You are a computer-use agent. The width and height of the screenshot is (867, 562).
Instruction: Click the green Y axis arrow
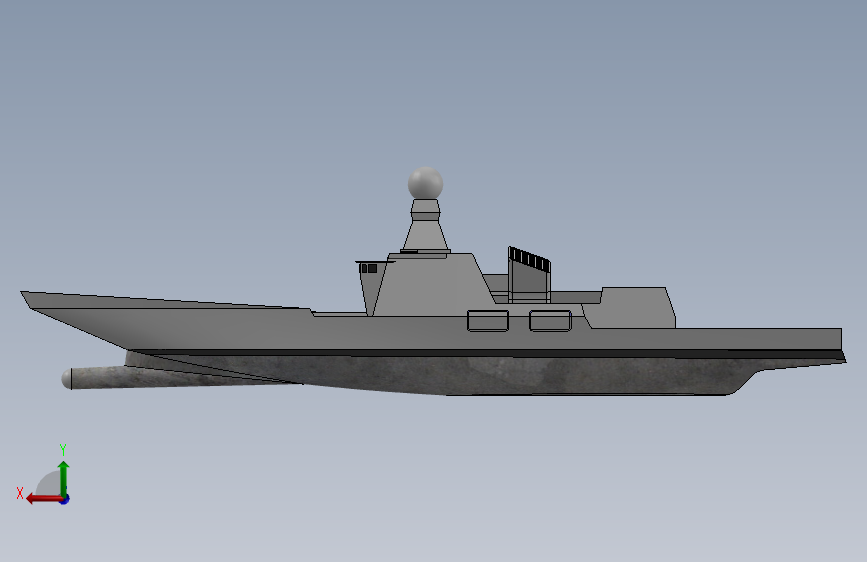click(x=64, y=479)
